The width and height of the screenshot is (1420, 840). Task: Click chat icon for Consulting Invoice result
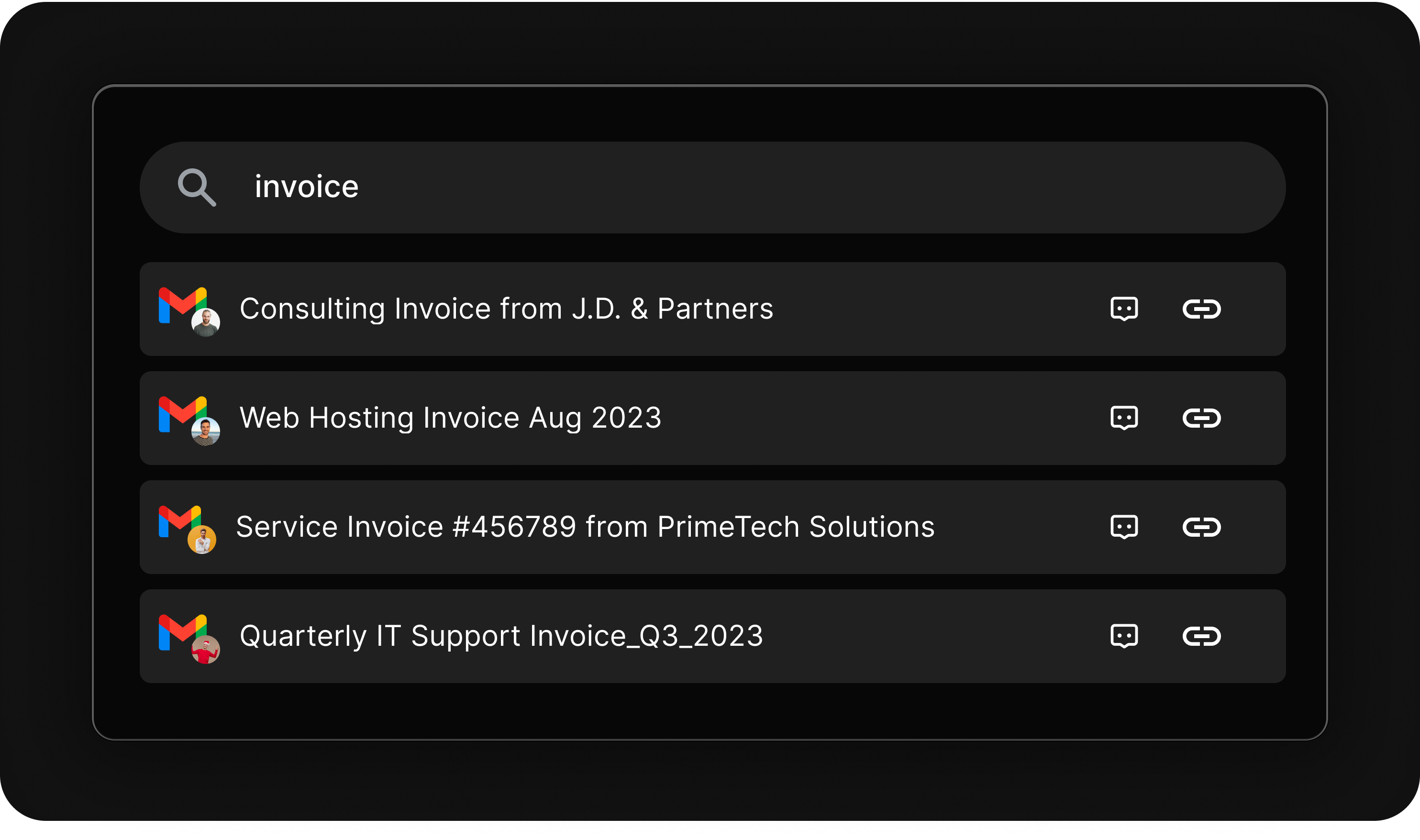pos(1123,309)
